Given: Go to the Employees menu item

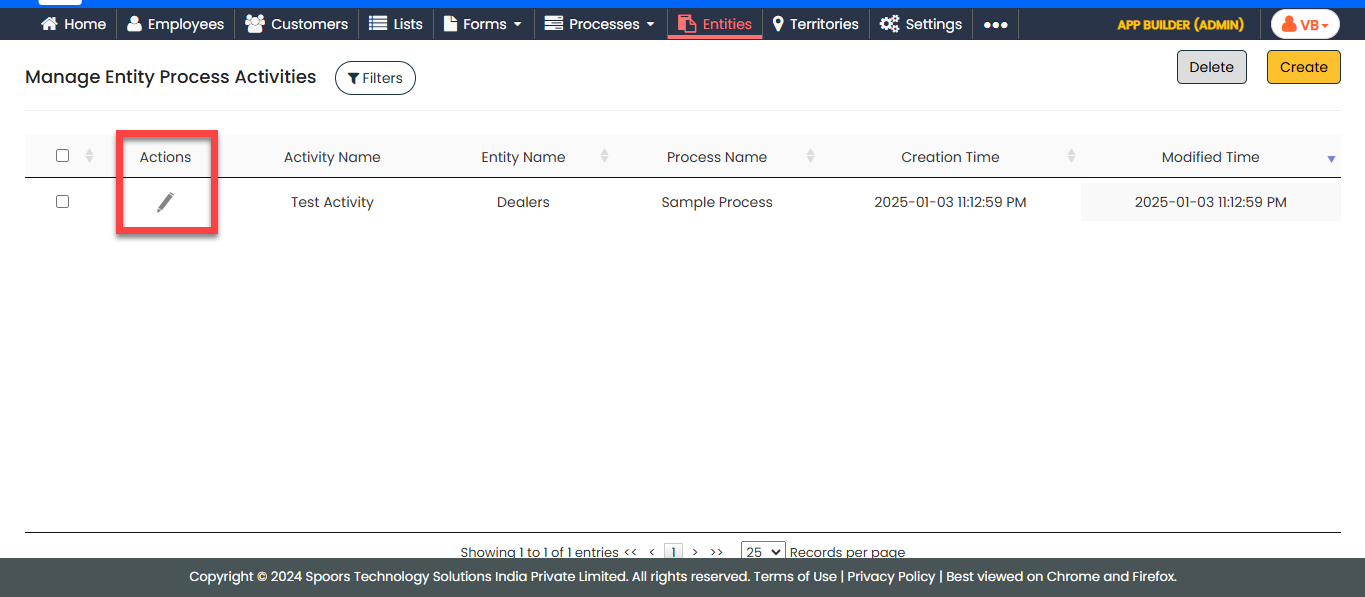Looking at the screenshot, I should point(176,24).
